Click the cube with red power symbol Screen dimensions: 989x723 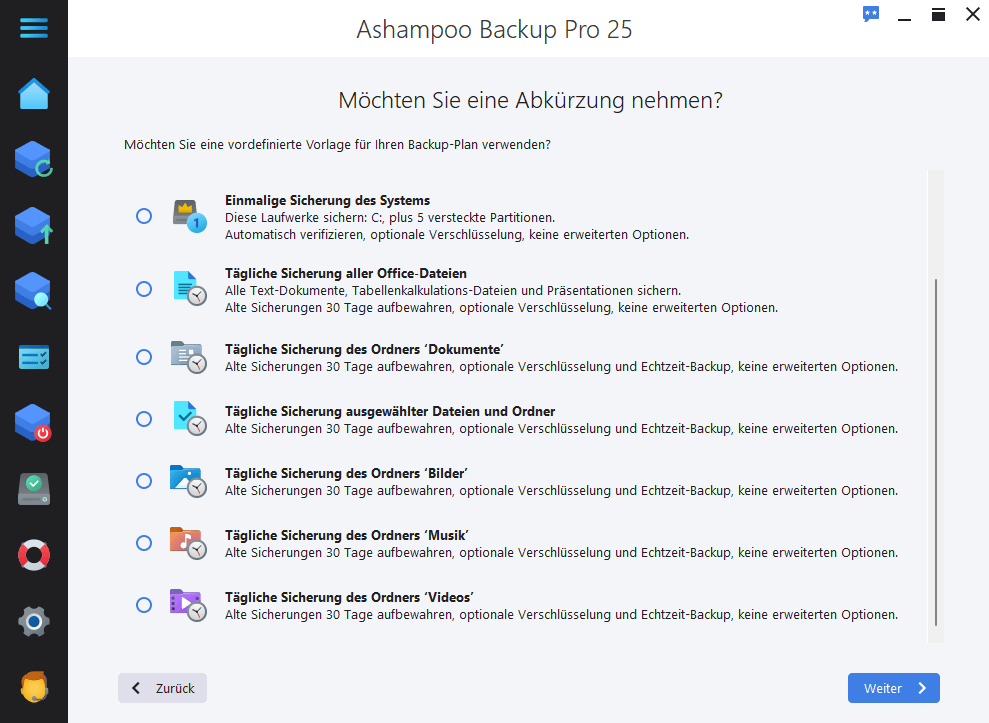34,423
